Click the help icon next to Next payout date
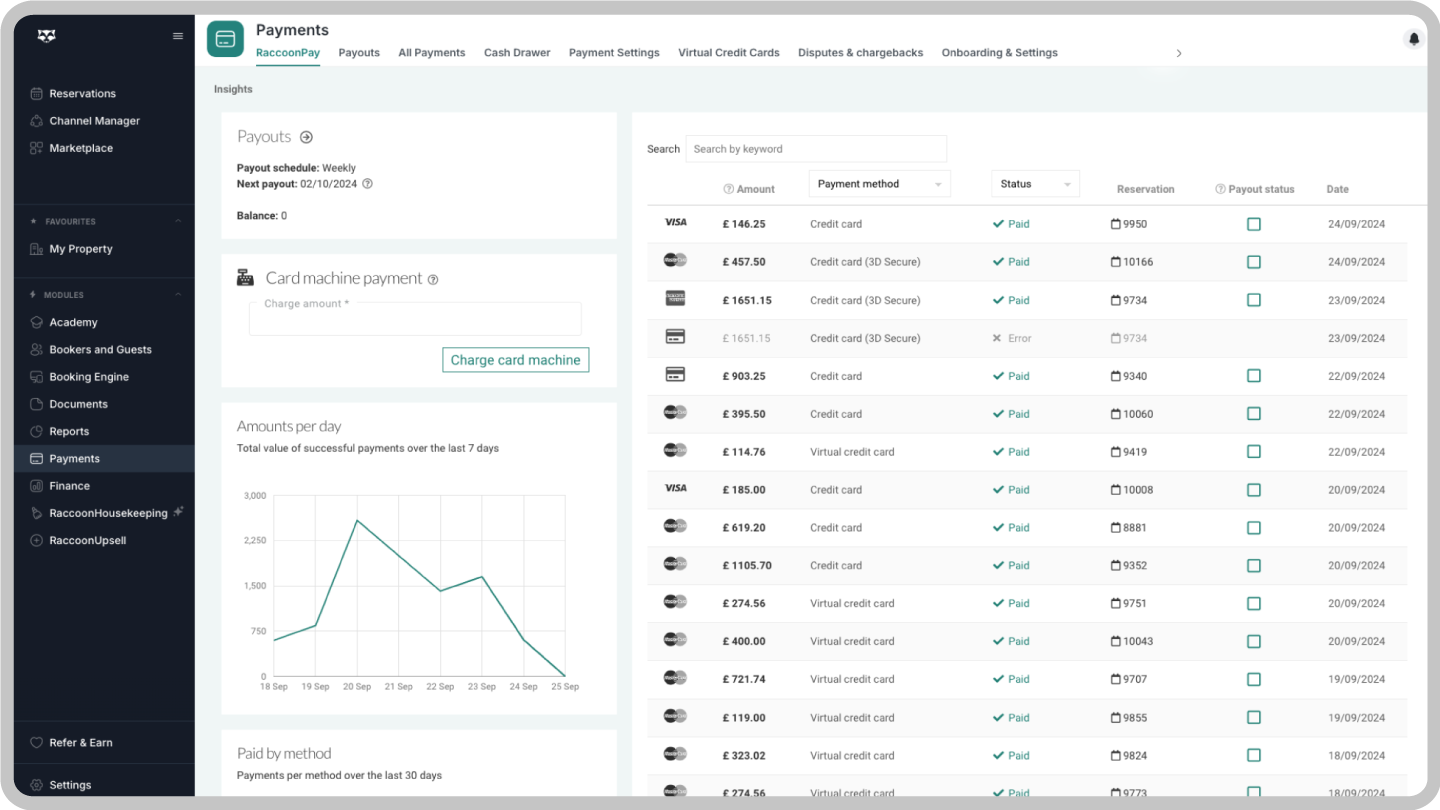Image resolution: width=1440 pixels, height=810 pixels. click(367, 184)
